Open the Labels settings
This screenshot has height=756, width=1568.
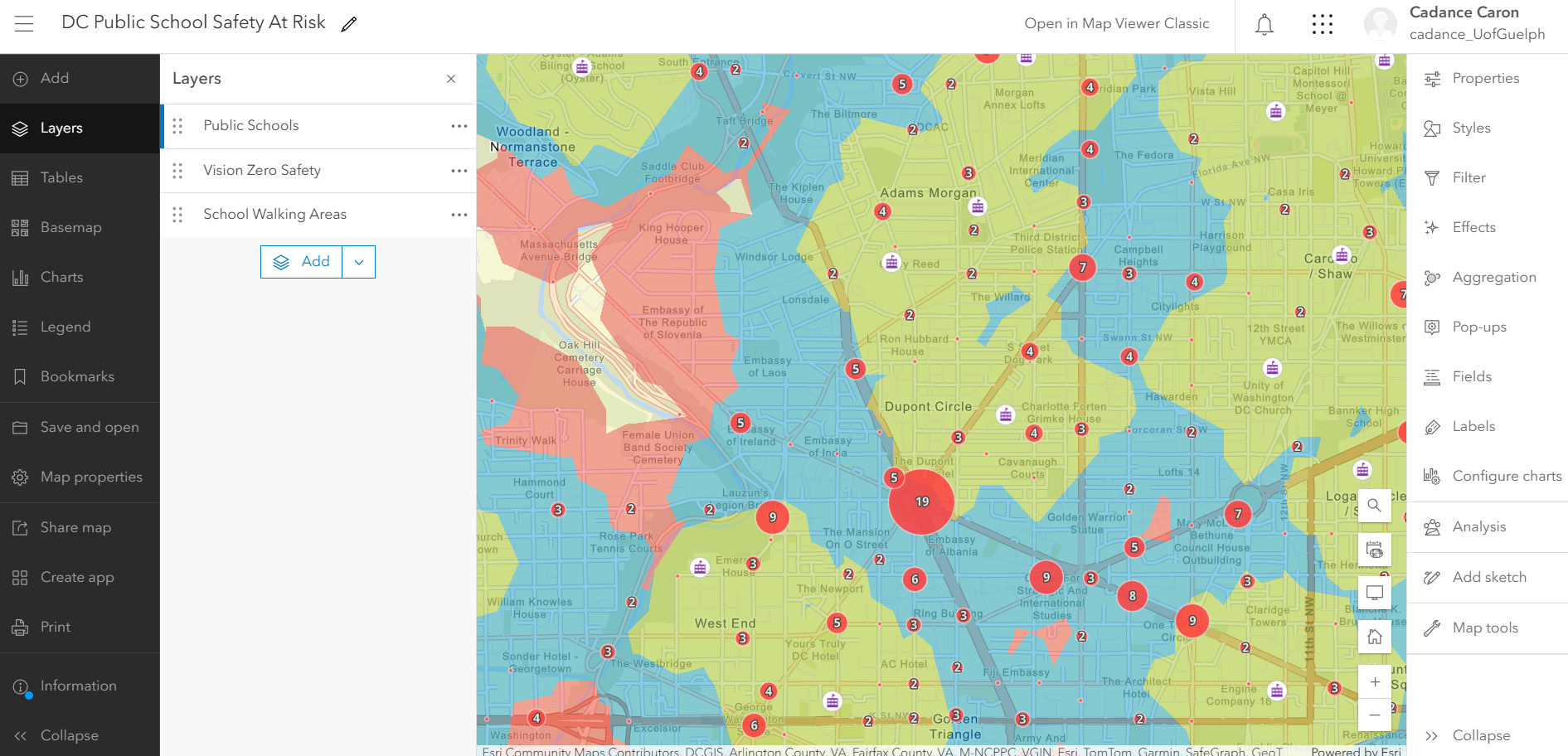[1473, 426]
